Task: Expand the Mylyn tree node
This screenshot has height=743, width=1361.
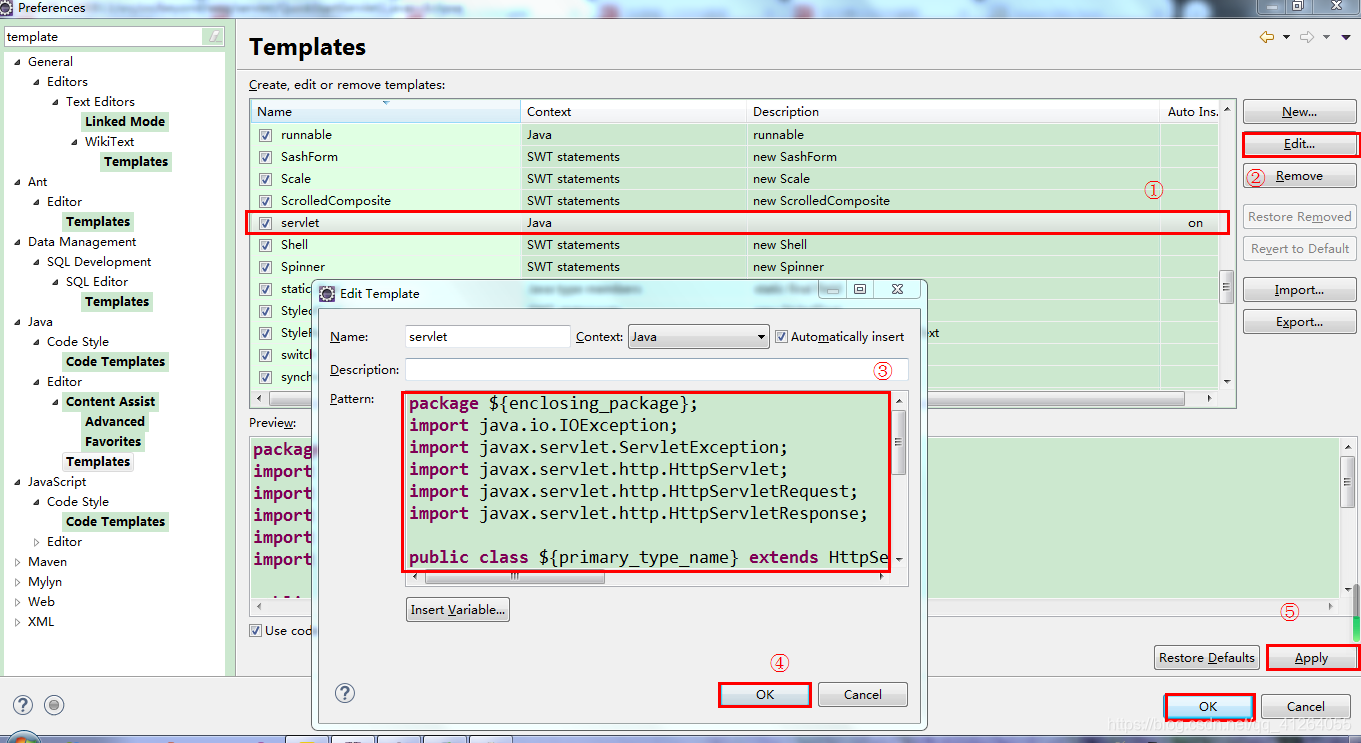Action: click(x=18, y=582)
